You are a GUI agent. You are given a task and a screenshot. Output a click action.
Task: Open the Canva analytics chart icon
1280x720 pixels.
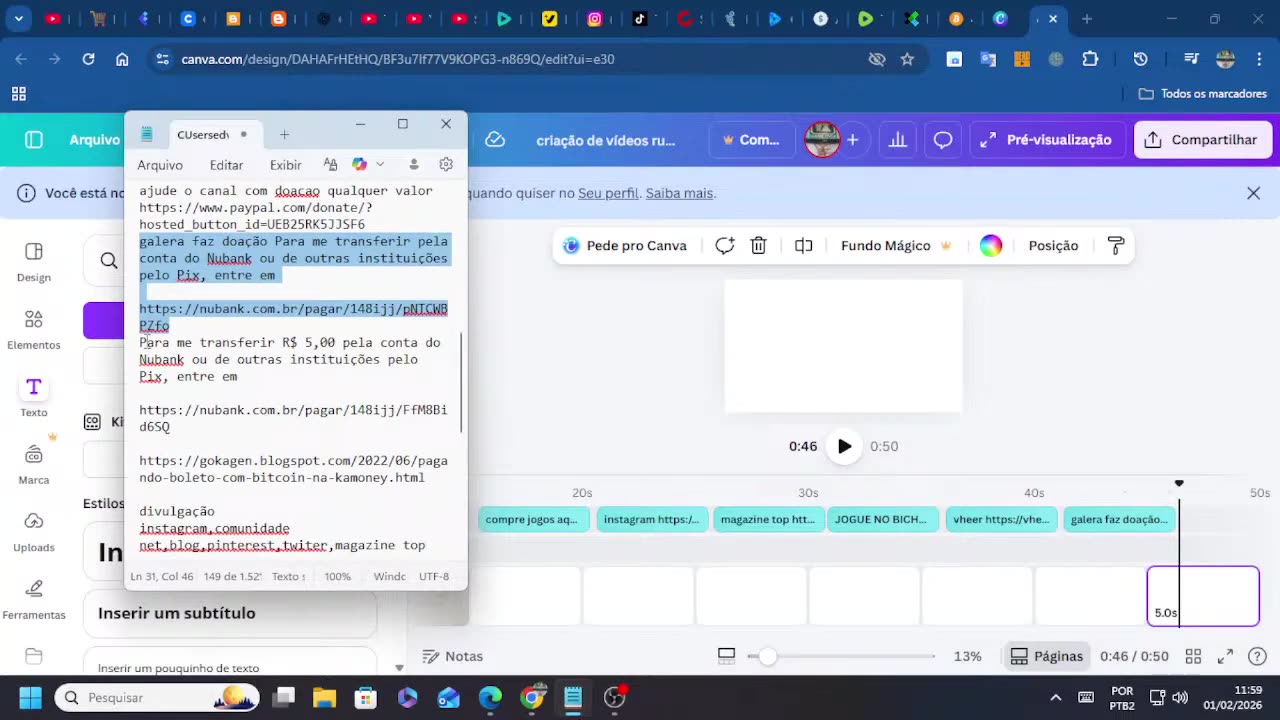898,140
